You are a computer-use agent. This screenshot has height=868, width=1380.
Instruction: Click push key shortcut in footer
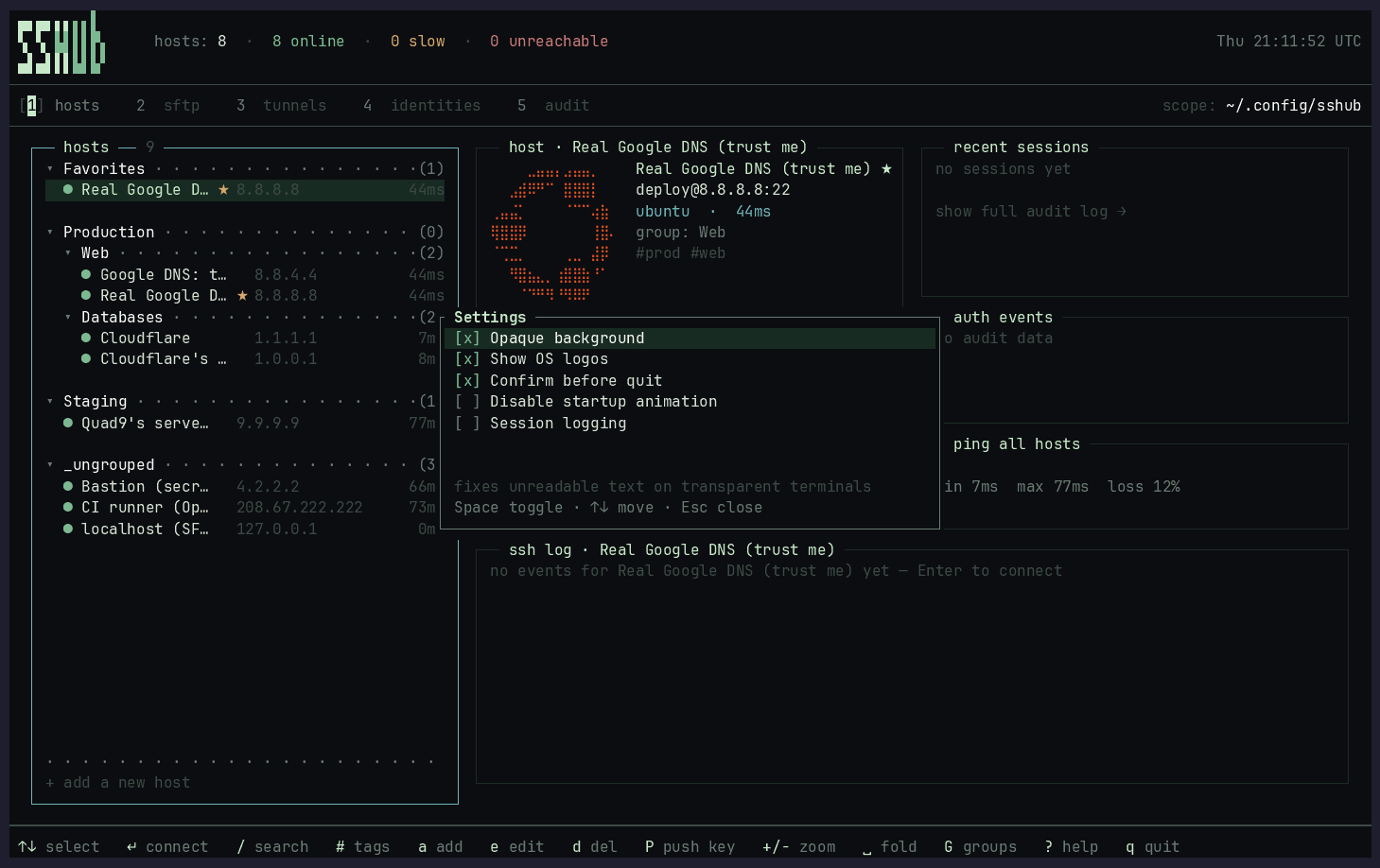coord(690,846)
